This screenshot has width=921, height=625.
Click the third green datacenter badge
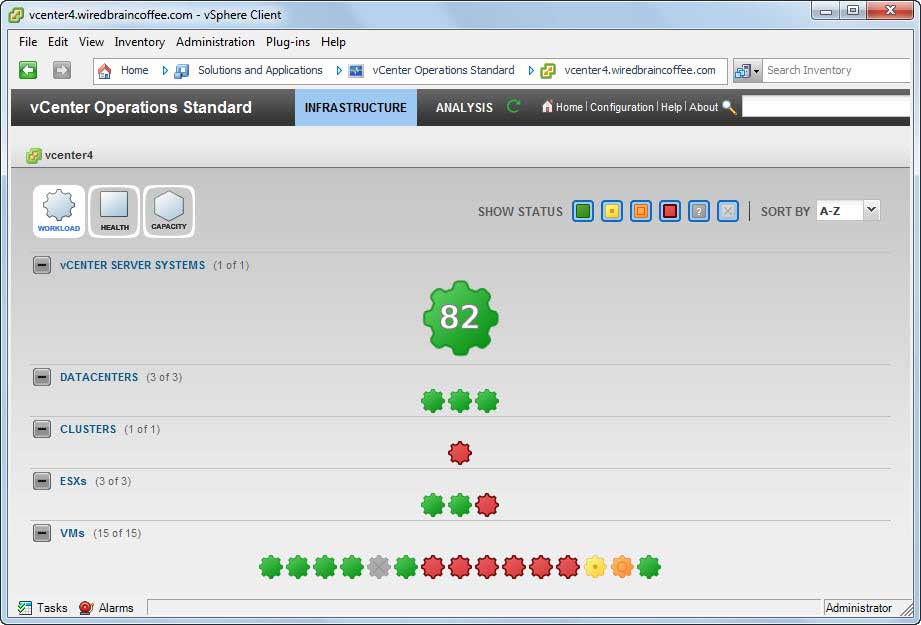487,401
